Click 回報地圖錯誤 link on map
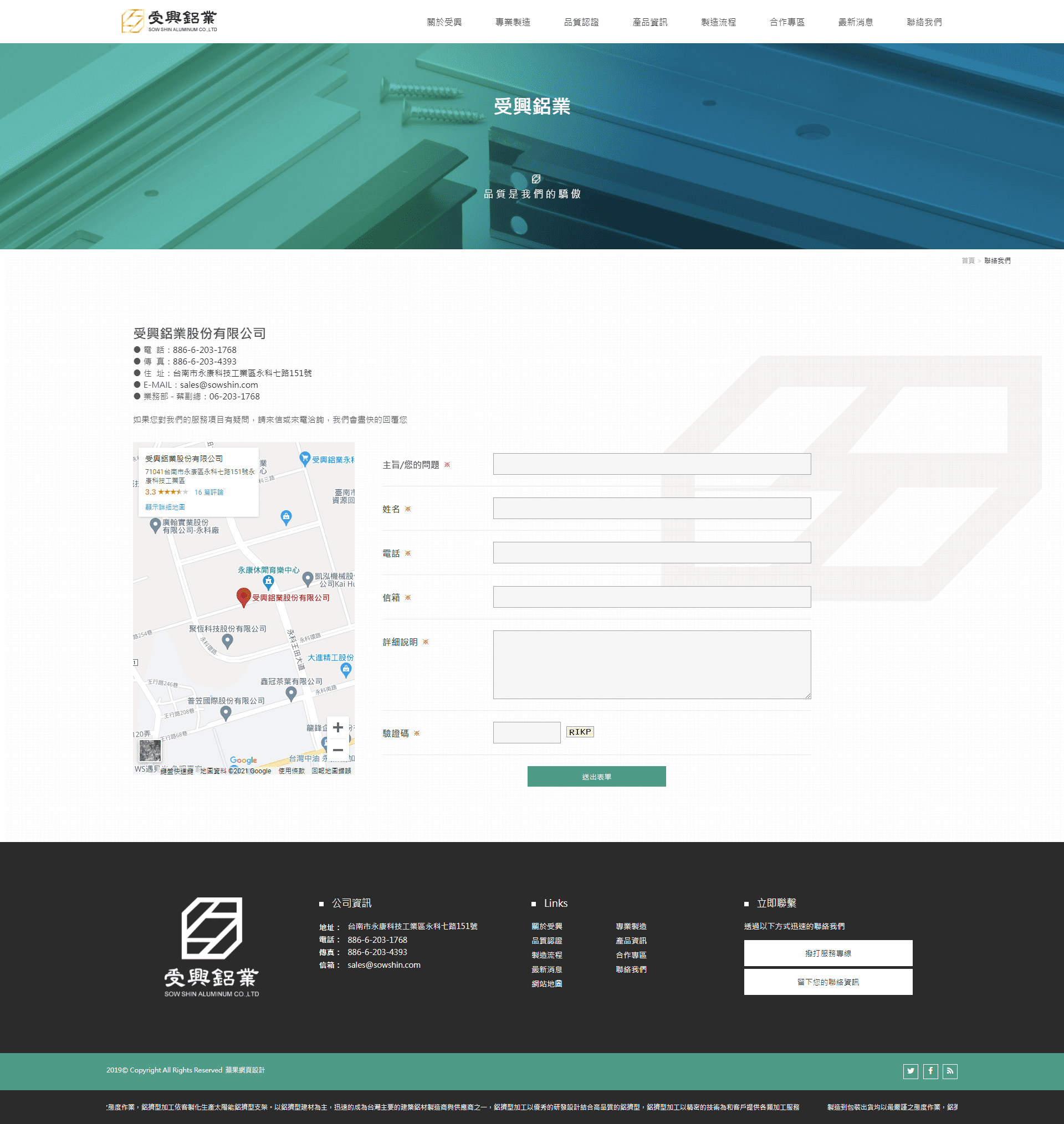 331,771
